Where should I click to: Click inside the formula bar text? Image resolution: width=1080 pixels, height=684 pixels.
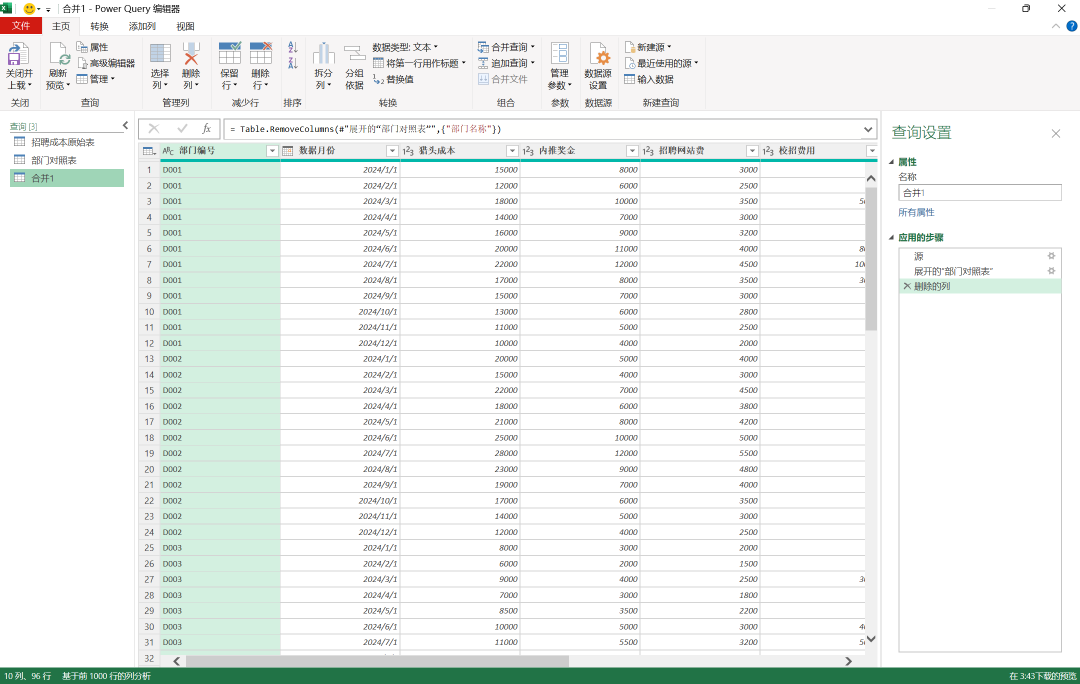(542, 129)
